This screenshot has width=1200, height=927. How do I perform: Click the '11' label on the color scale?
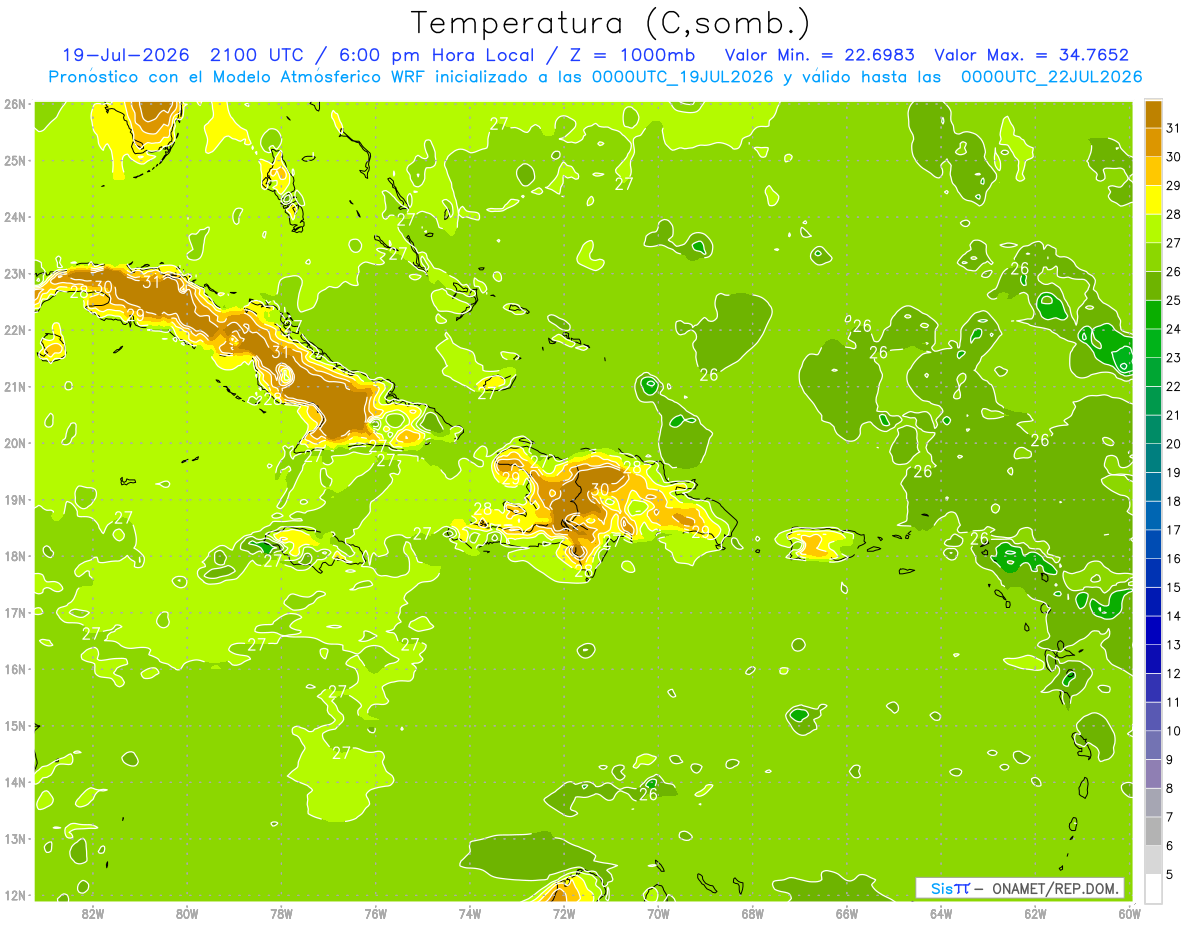[x=1173, y=702]
